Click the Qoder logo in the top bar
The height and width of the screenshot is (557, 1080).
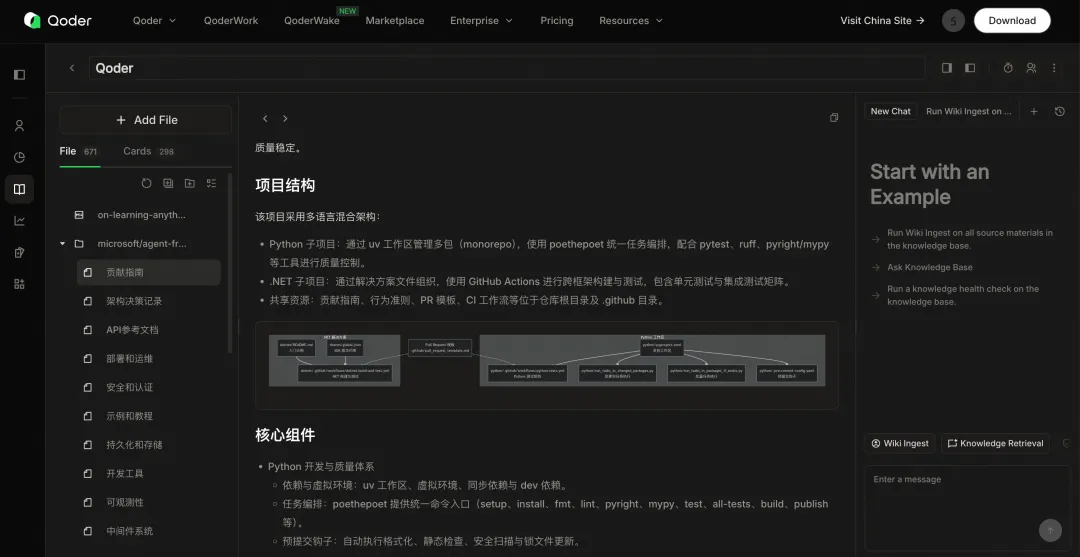pyautogui.click(x=57, y=21)
